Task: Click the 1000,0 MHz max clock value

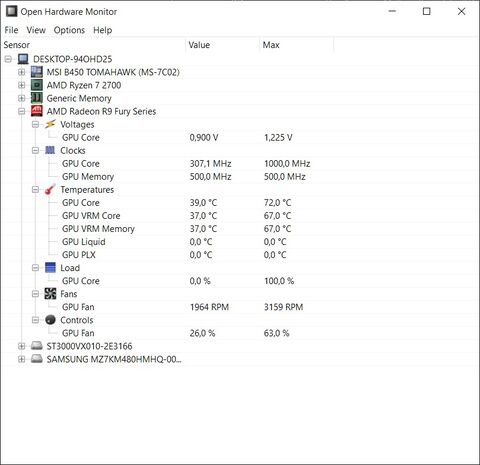Action: pos(287,164)
